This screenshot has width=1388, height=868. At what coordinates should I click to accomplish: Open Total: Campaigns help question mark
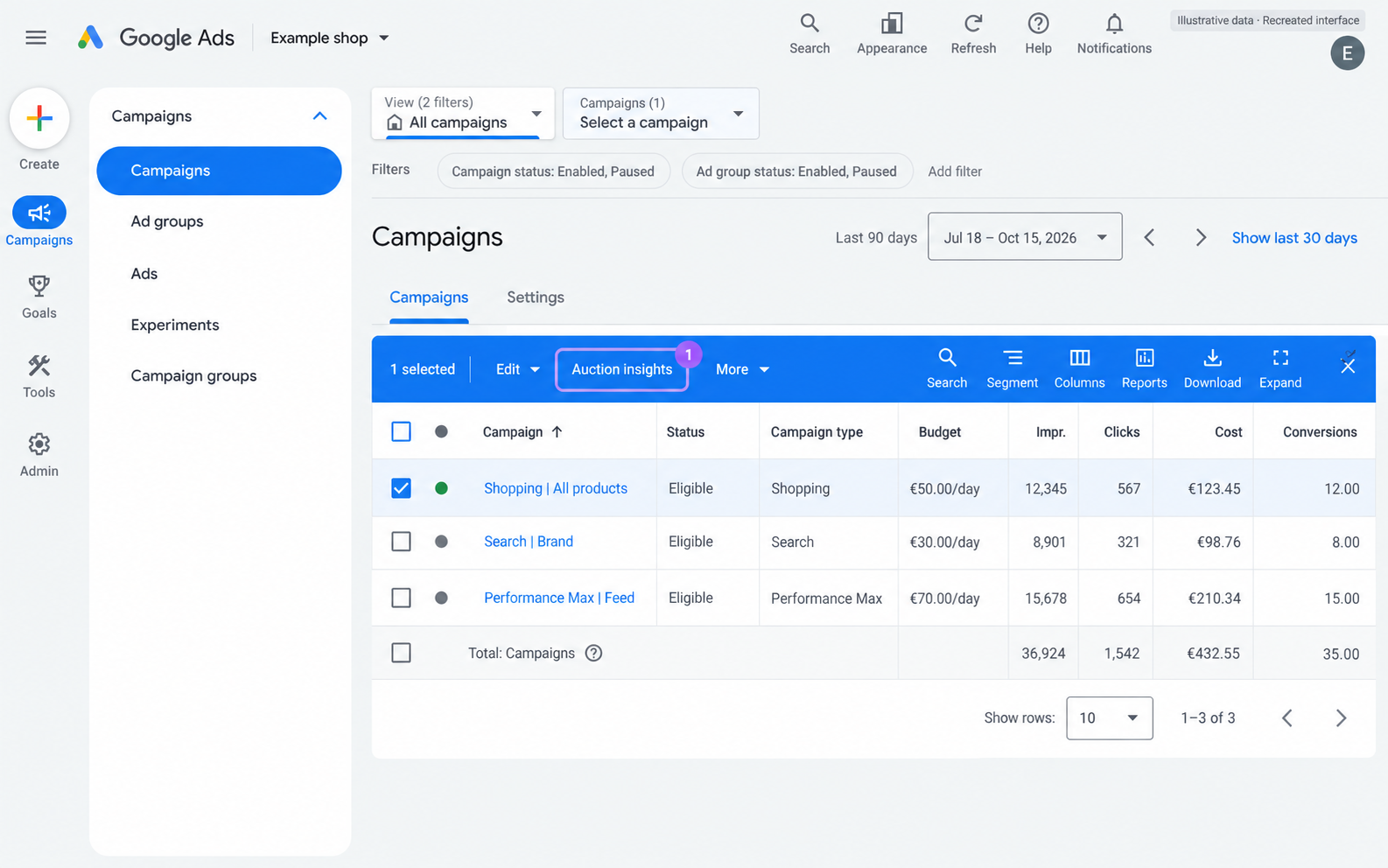coord(593,653)
